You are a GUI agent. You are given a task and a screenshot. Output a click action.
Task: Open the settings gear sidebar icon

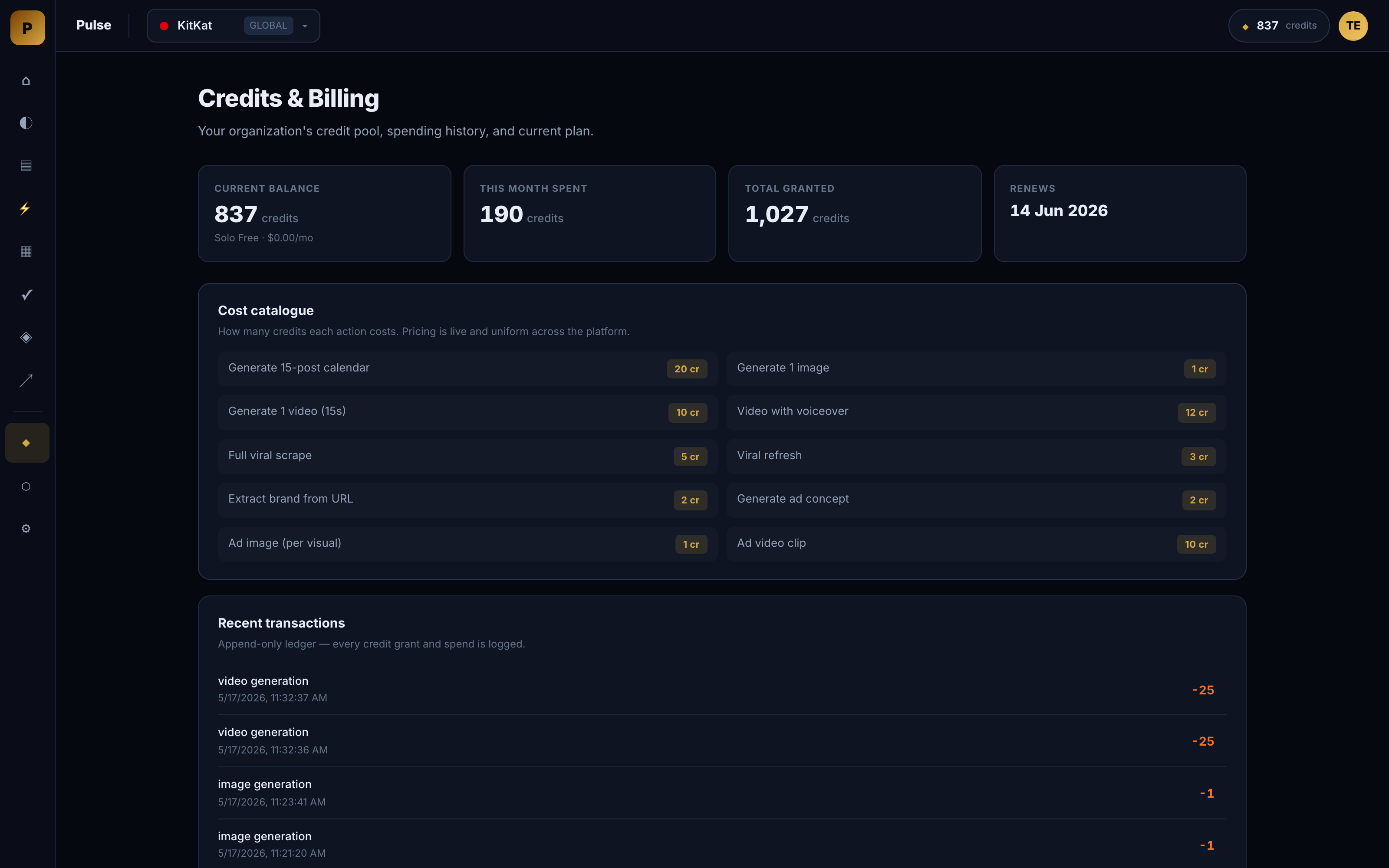coord(26,528)
